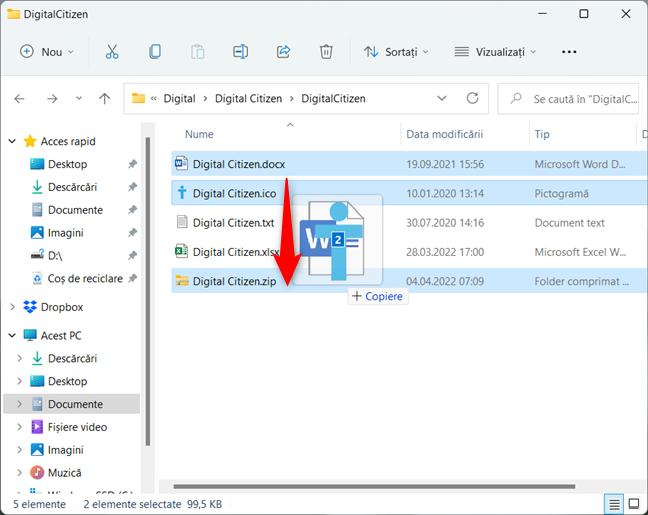This screenshot has width=648, height=515.
Task: Go up one folder level
Action: 105,98
